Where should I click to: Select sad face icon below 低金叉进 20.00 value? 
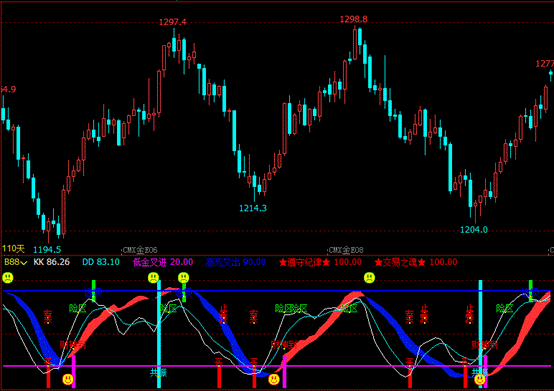(x=183, y=278)
